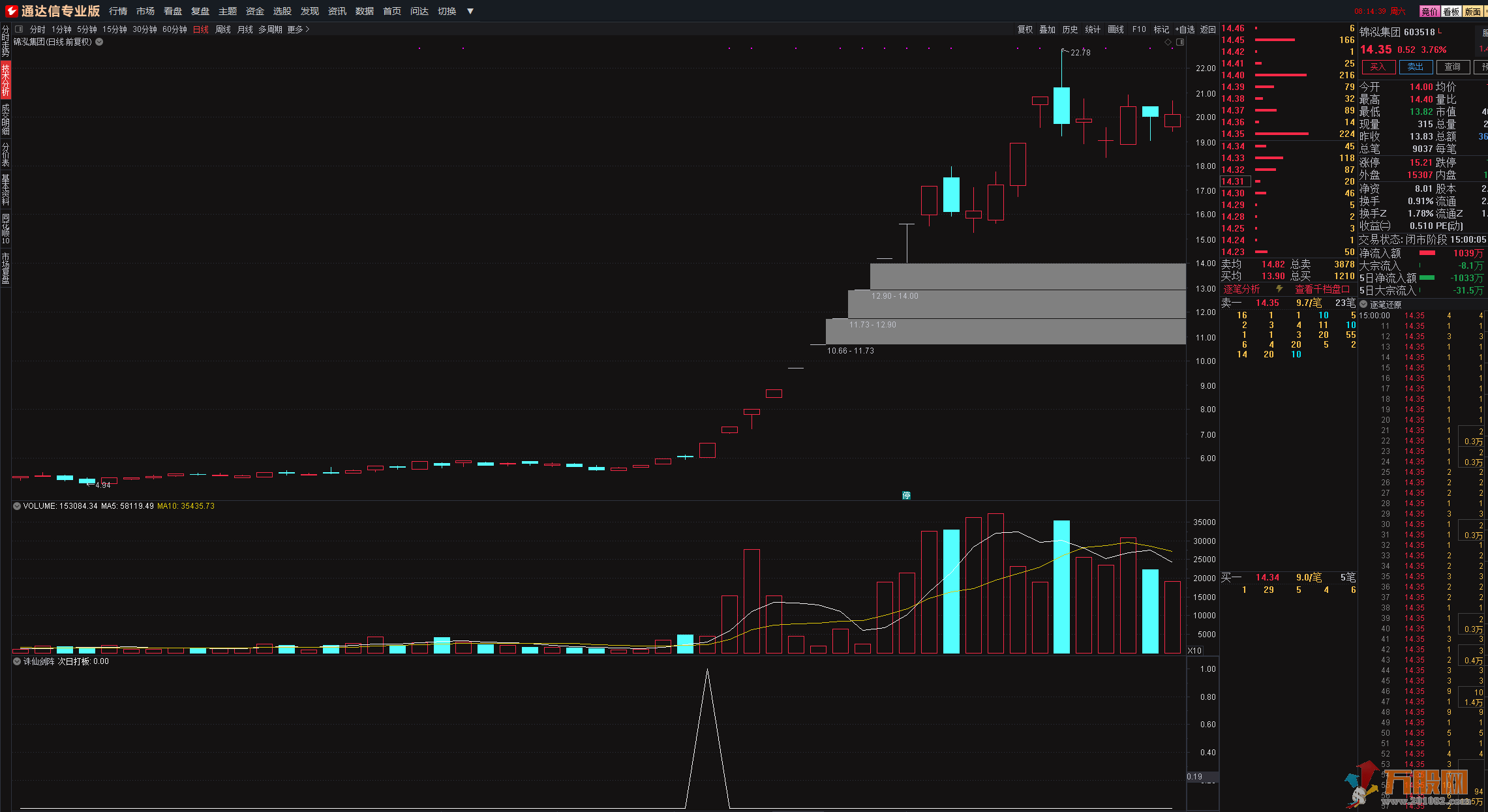Viewport: 1488px width, 812px height.
Task: Click the diamond icon at chart top-right
Action: click(x=1168, y=42)
